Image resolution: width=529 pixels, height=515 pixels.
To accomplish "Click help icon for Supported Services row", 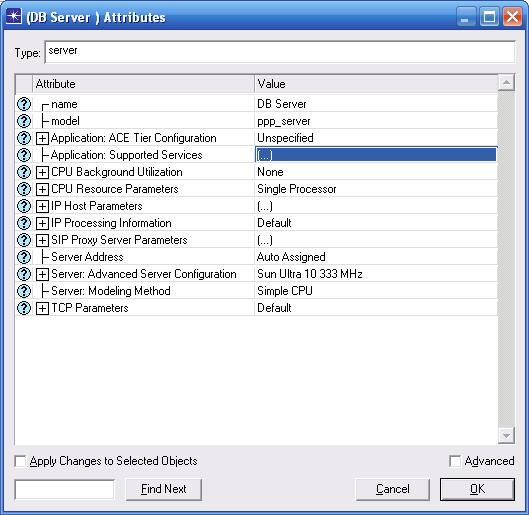I will pos(24,155).
